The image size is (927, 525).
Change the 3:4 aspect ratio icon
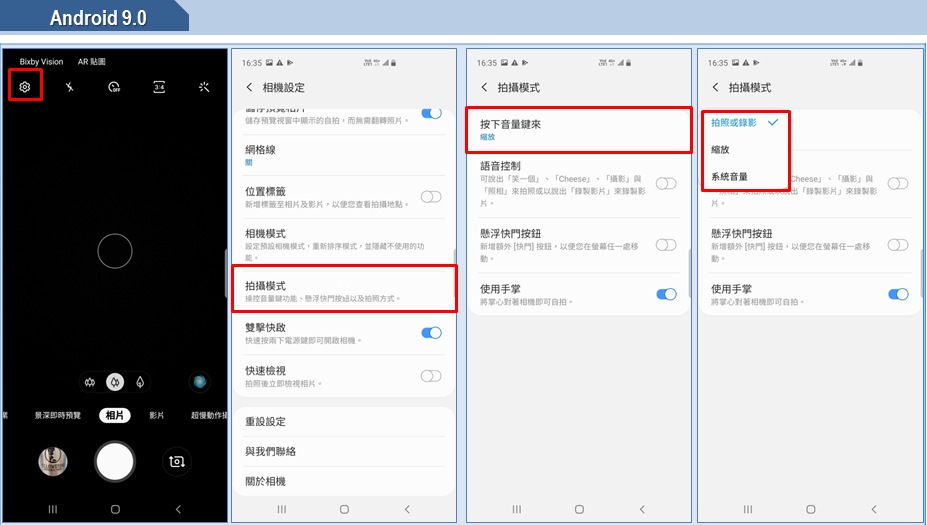coord(159,87)
